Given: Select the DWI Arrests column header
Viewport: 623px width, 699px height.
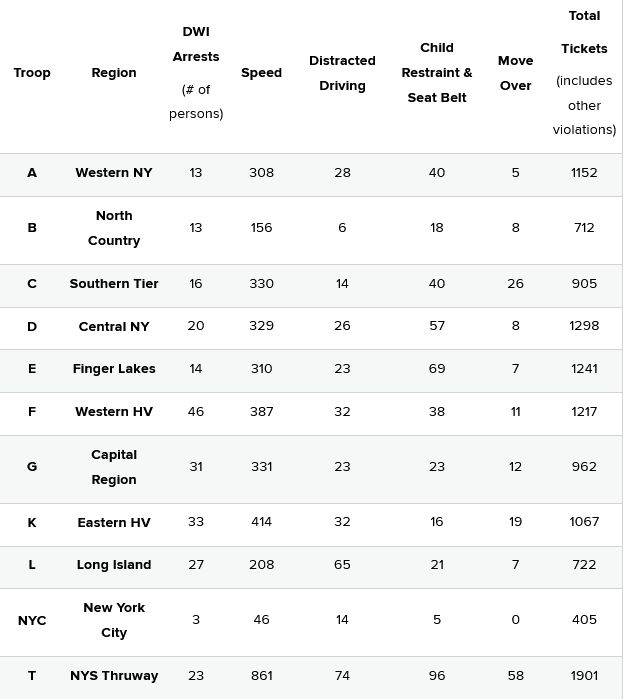Looking at the screenshot, I should pos(196,73).
